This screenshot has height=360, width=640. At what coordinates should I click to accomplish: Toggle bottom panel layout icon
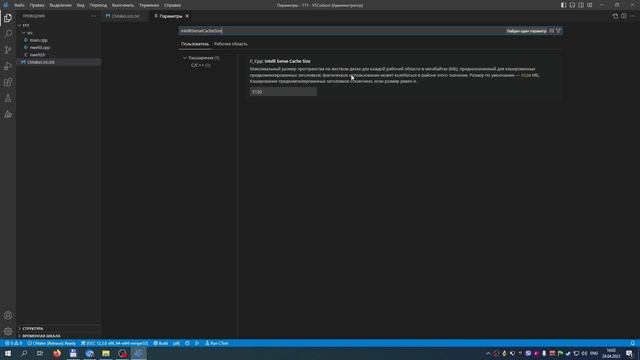point(572,5)
